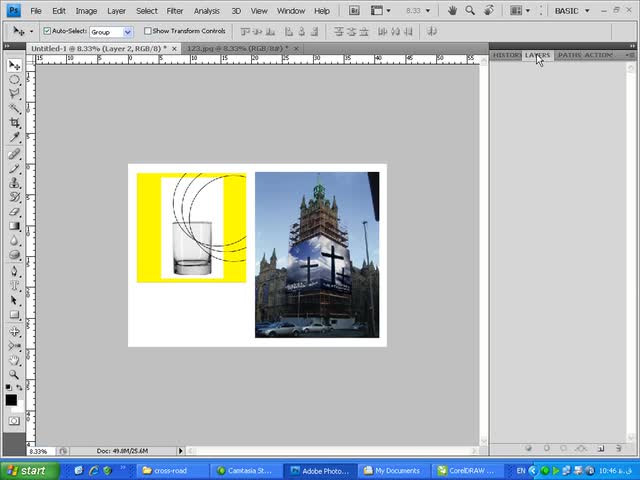Click Rotate View tool in application bar
The height and width of the screenshot is (480, 640).
click(489, 11)
